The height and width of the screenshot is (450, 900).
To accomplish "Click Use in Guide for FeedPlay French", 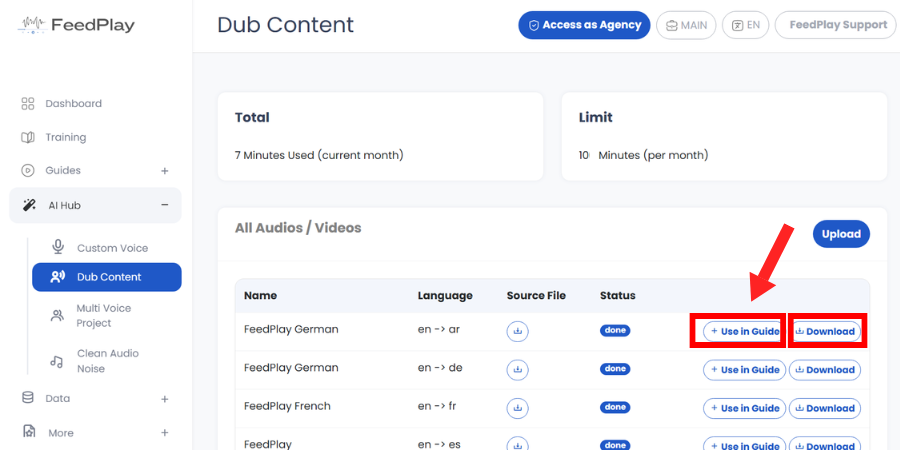I will coord(744,408).
